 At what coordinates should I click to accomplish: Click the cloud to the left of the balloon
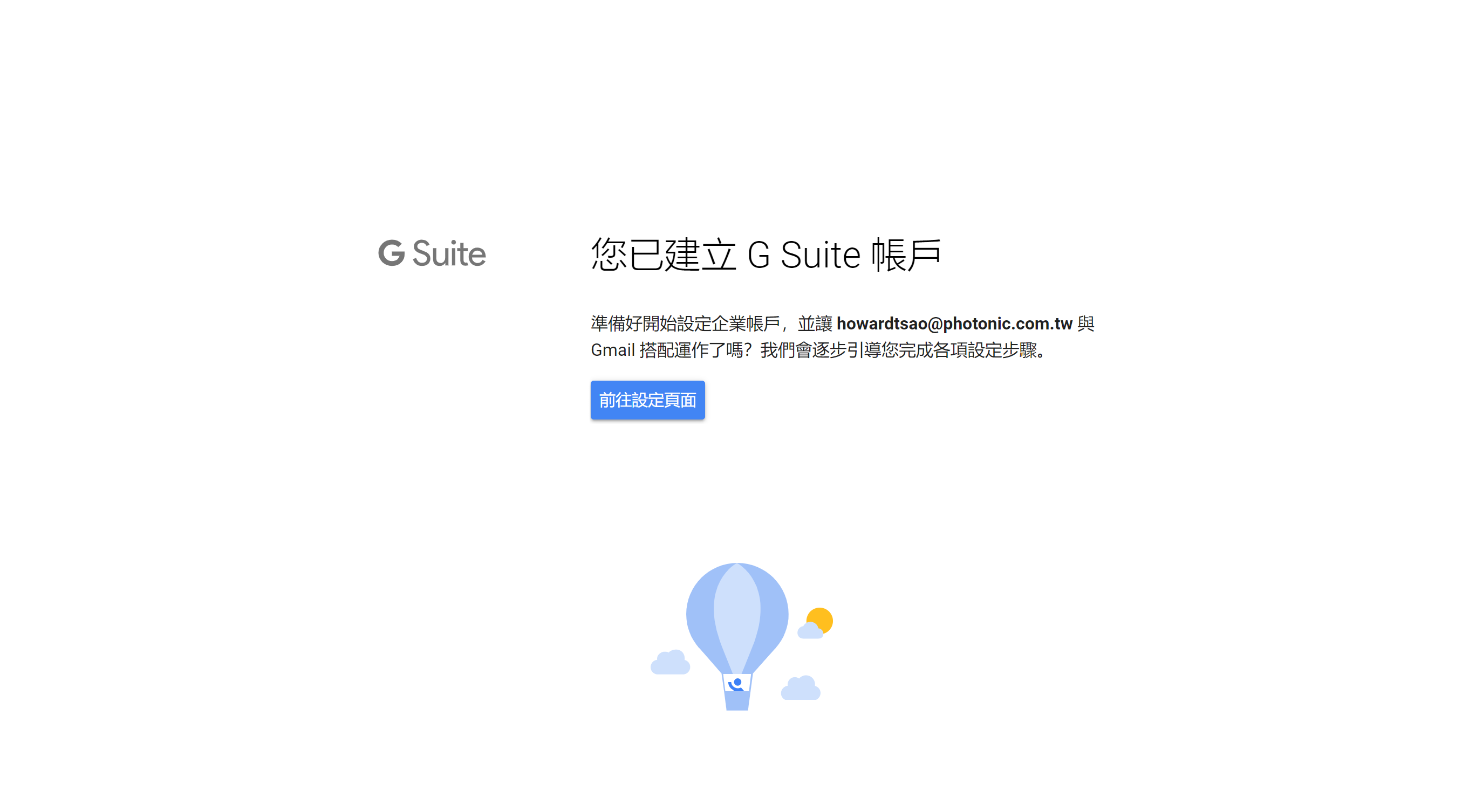(670, 662)
